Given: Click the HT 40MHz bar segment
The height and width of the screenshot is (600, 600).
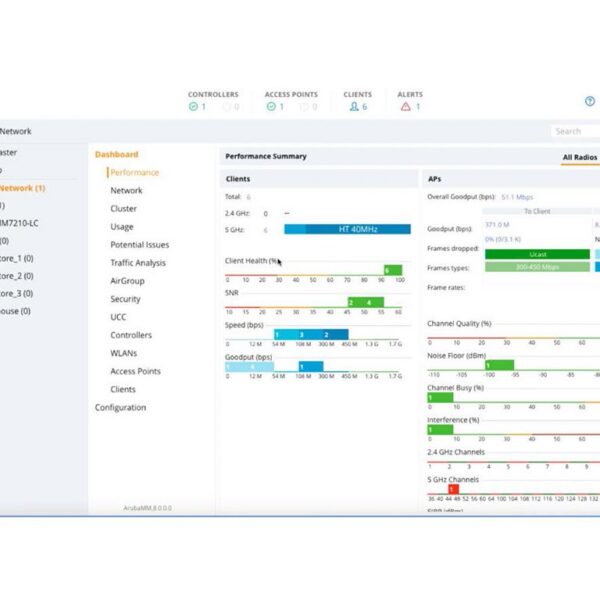Looking at the screenshot, I should point(356,229).
